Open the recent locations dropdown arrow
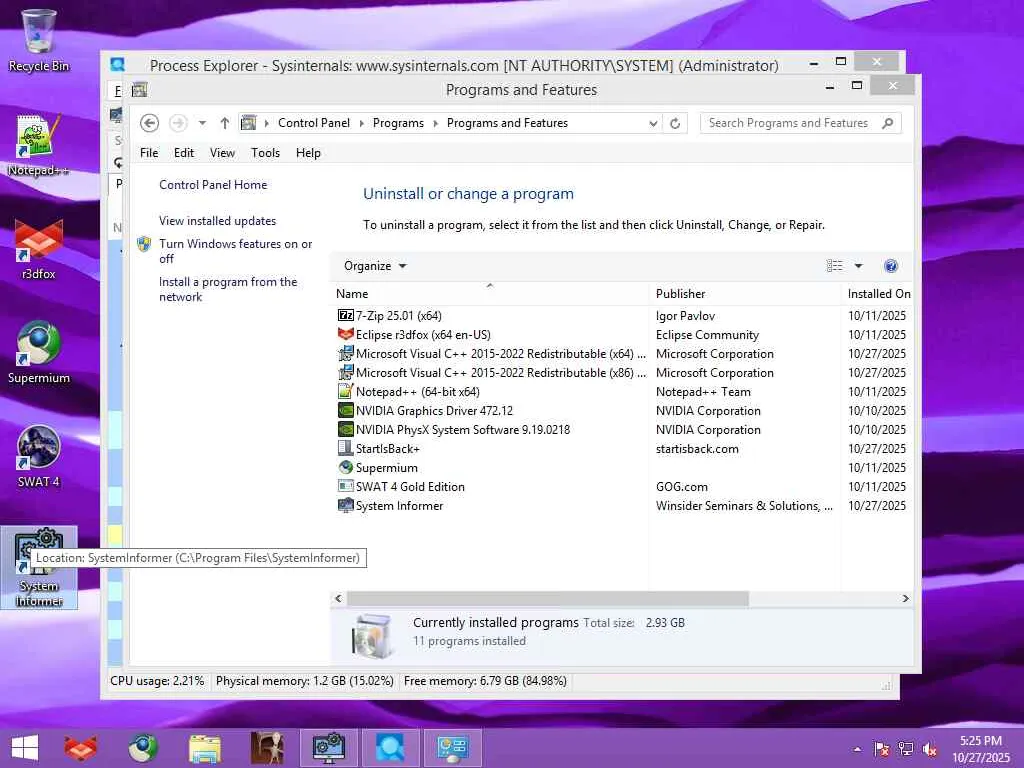Viewport: 1024px width, 768px height. pyautogui.click(x=202, y=123)
